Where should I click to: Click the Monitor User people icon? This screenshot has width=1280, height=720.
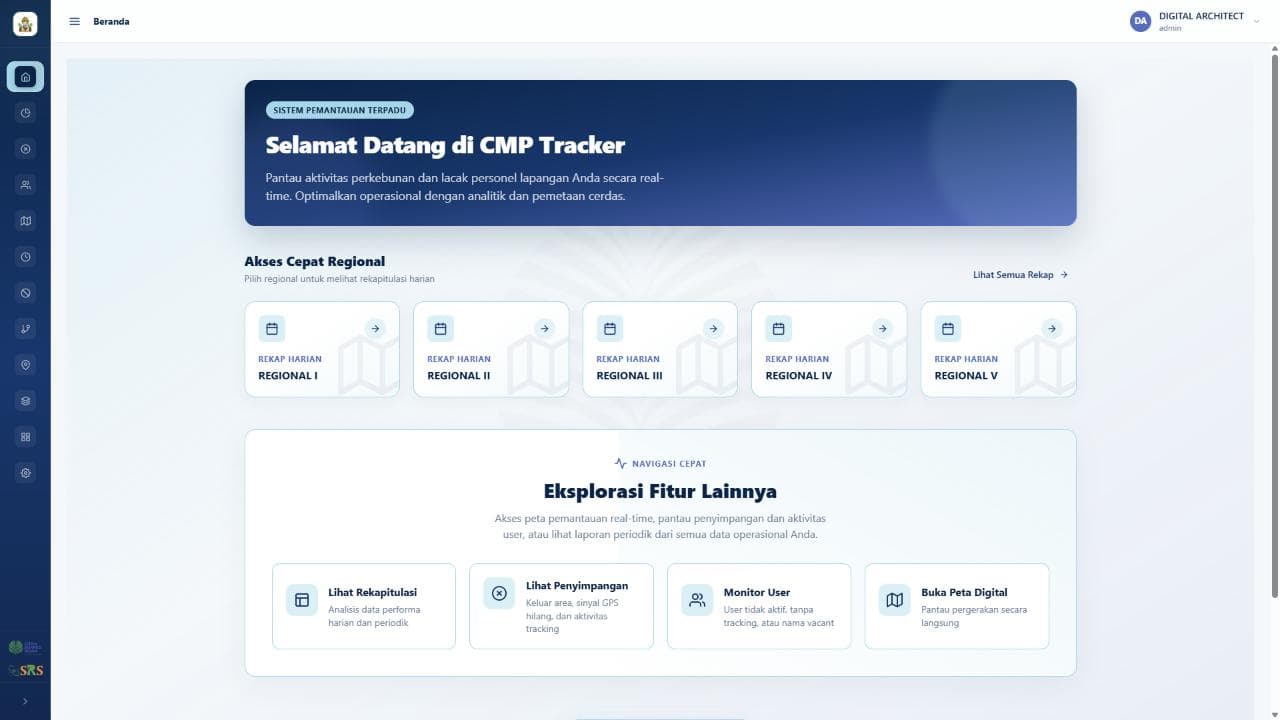coord(697,600)
